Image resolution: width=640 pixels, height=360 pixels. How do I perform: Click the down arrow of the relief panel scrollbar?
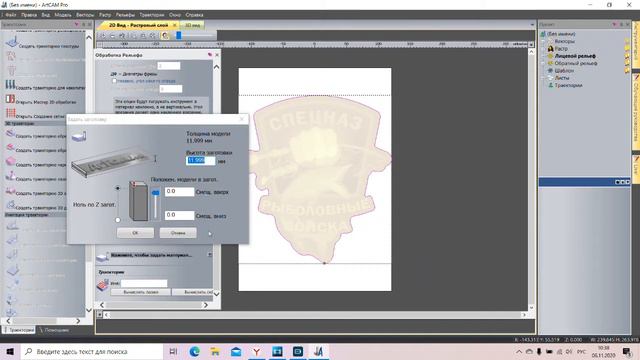(x=216, y=293)
